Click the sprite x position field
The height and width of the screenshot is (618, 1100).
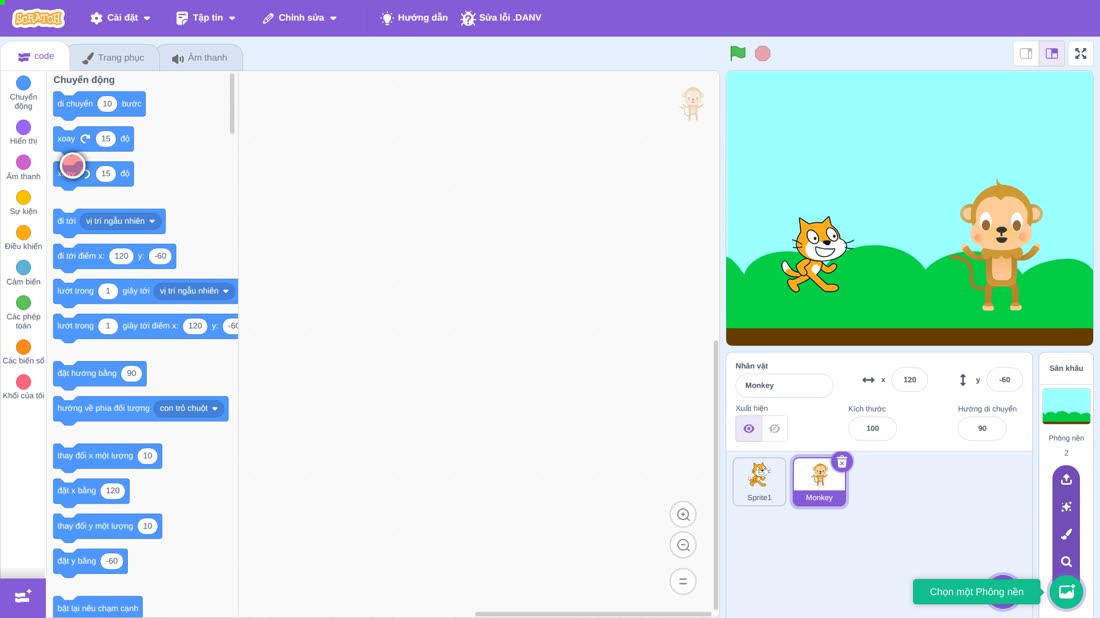point(909,379)
